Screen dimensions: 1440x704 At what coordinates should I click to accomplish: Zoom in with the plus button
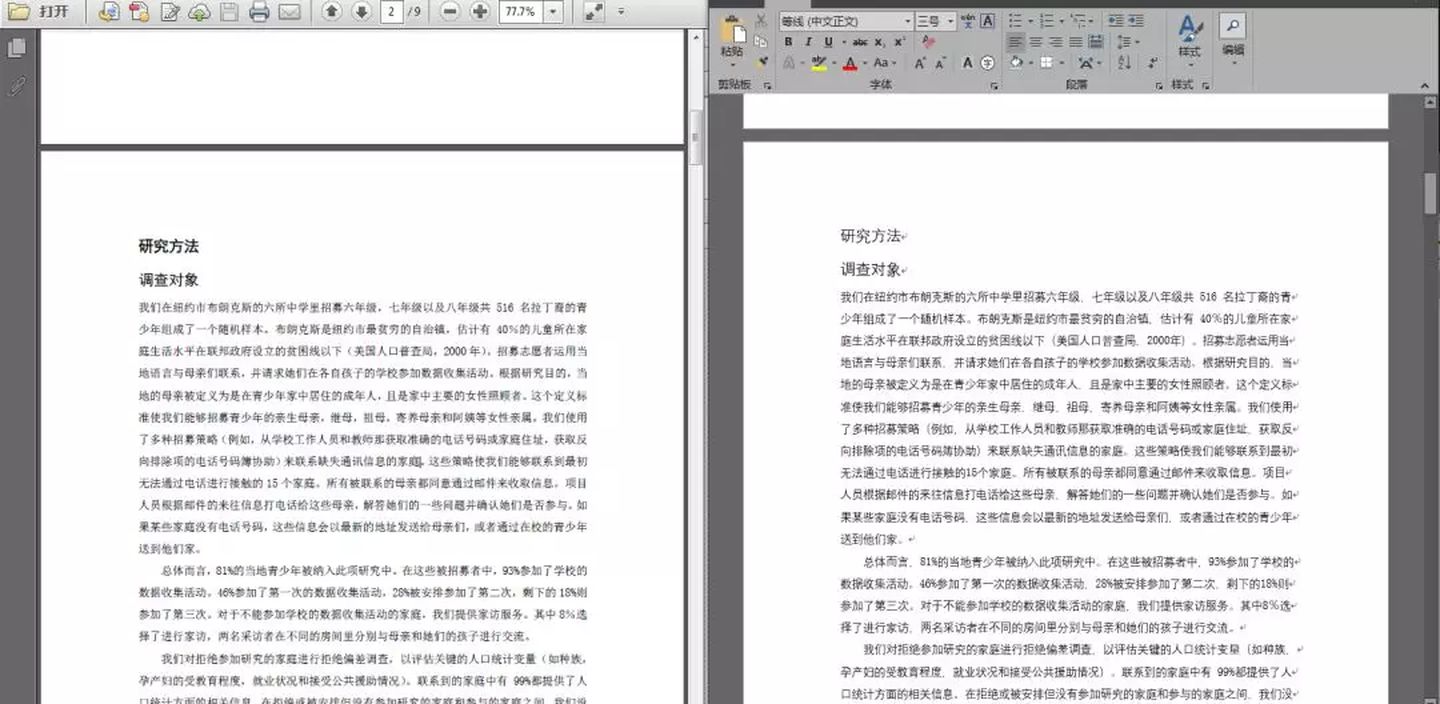tap(480, 12)
